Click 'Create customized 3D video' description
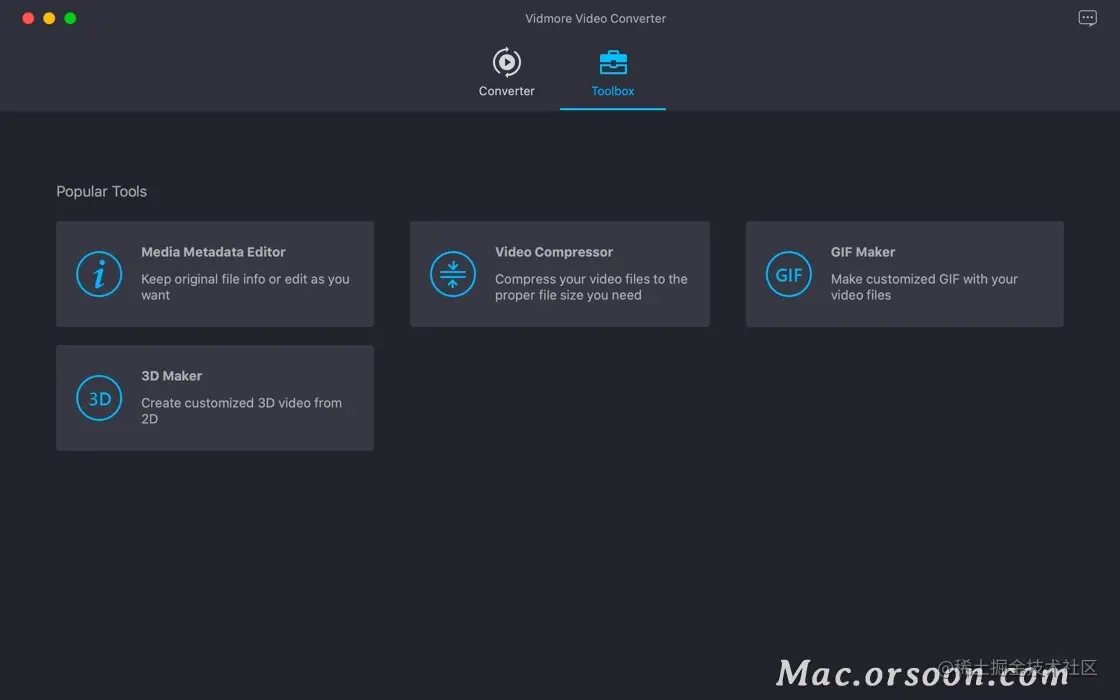This screenshot has width=1120, height=700. click(x=241, y=411)
